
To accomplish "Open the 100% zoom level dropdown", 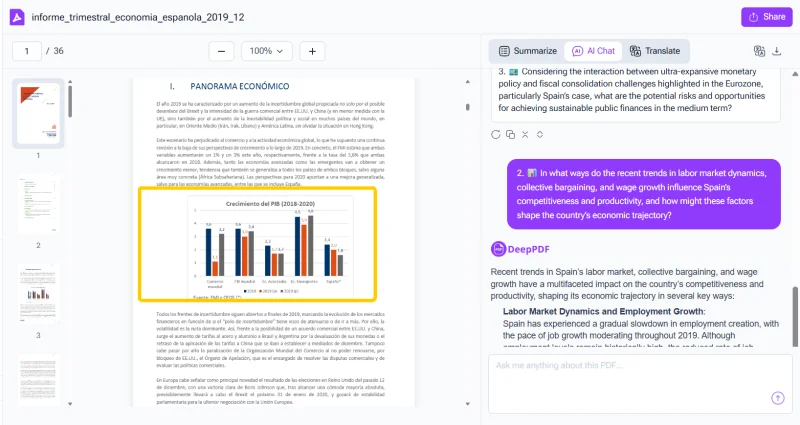I will tap(266, 51).
